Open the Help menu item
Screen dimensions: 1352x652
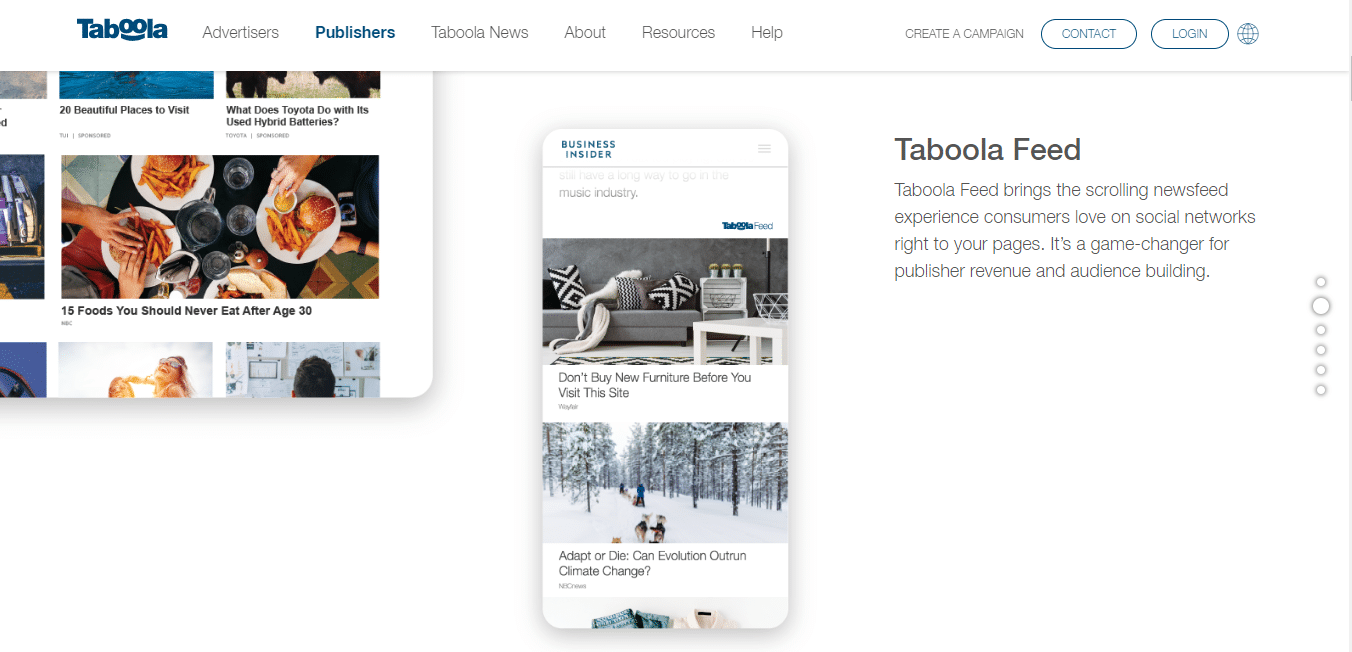[x=767, y=33]
